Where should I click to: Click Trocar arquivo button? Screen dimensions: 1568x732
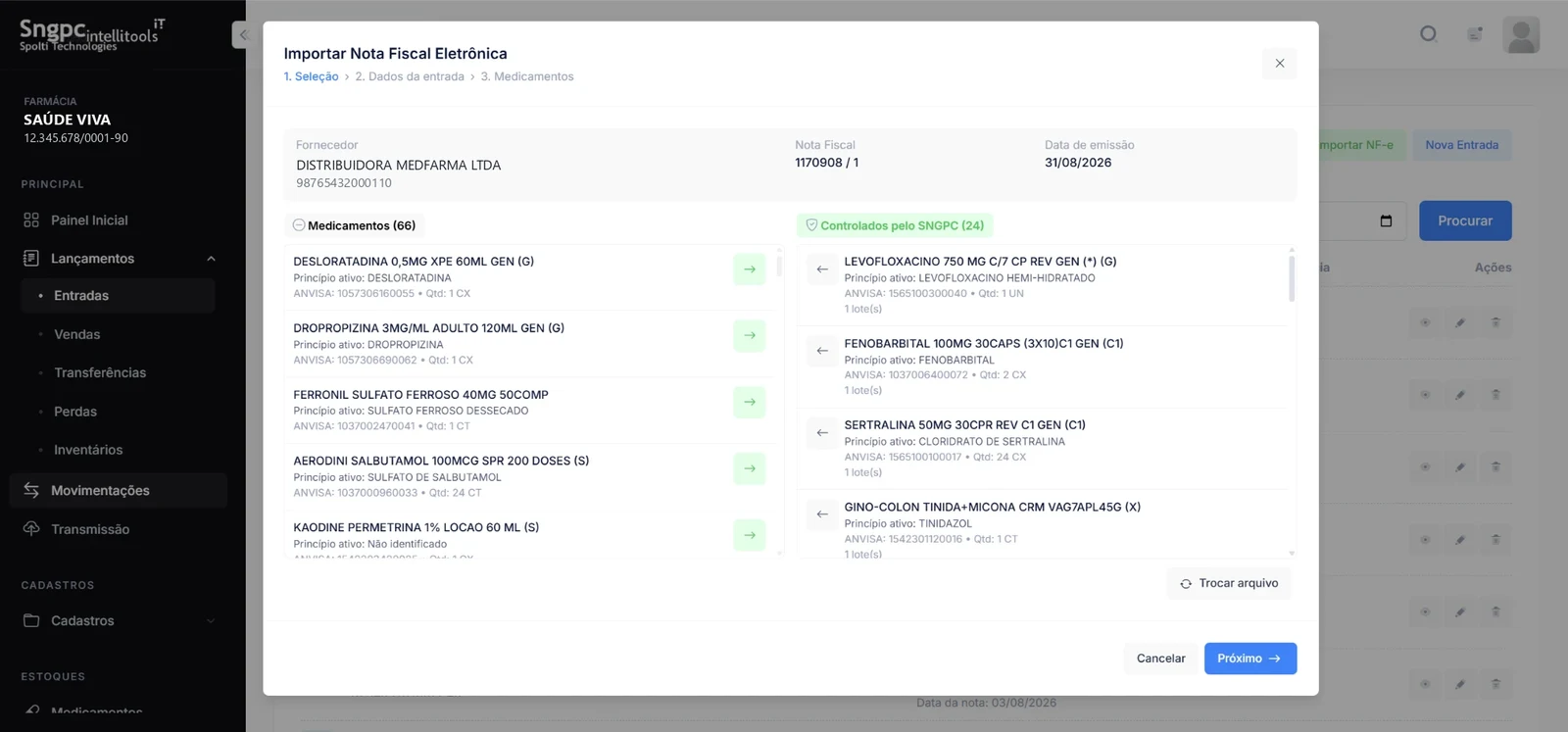1229,583
